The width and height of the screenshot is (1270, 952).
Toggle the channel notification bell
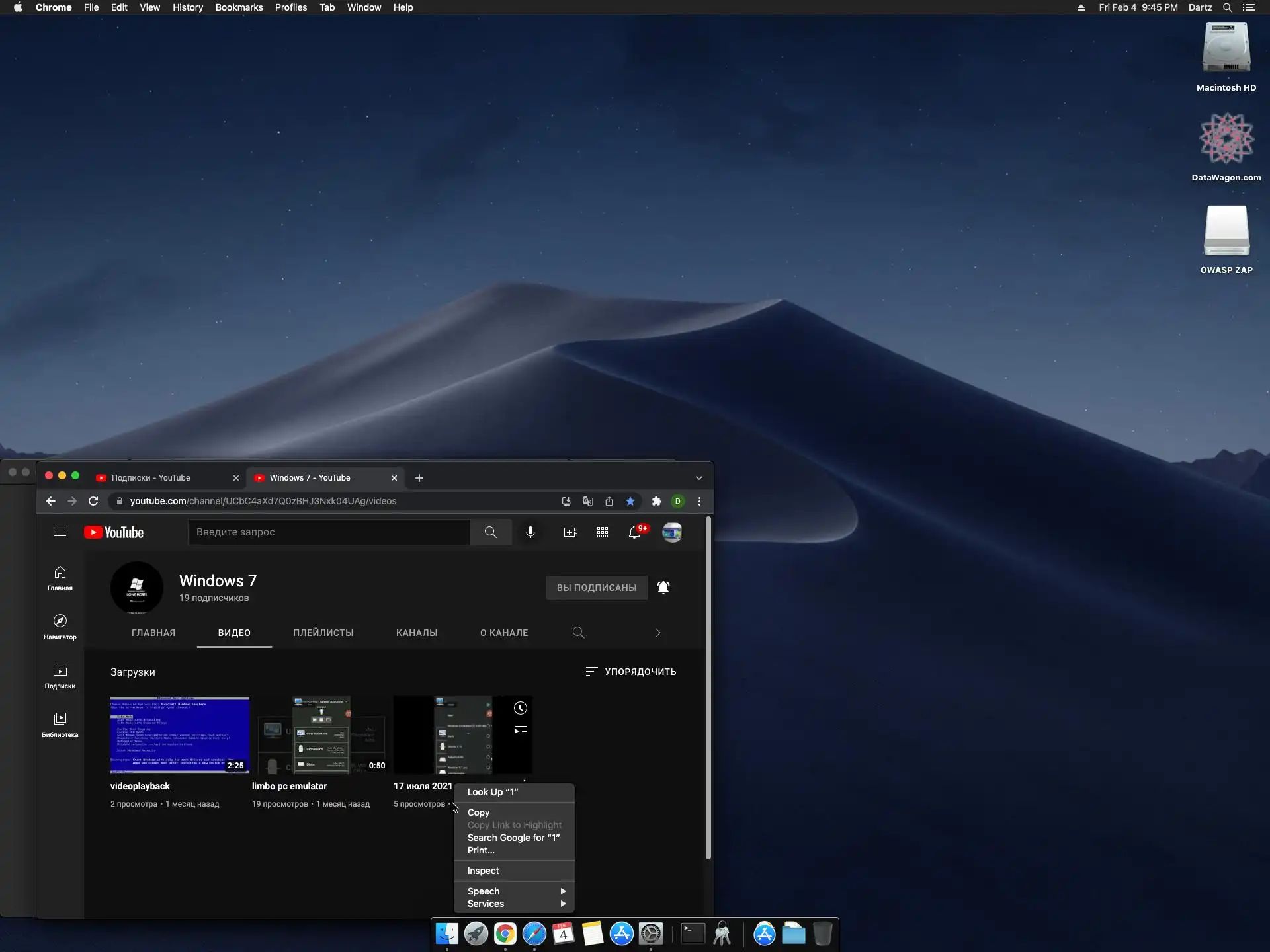tap(663, 588)
